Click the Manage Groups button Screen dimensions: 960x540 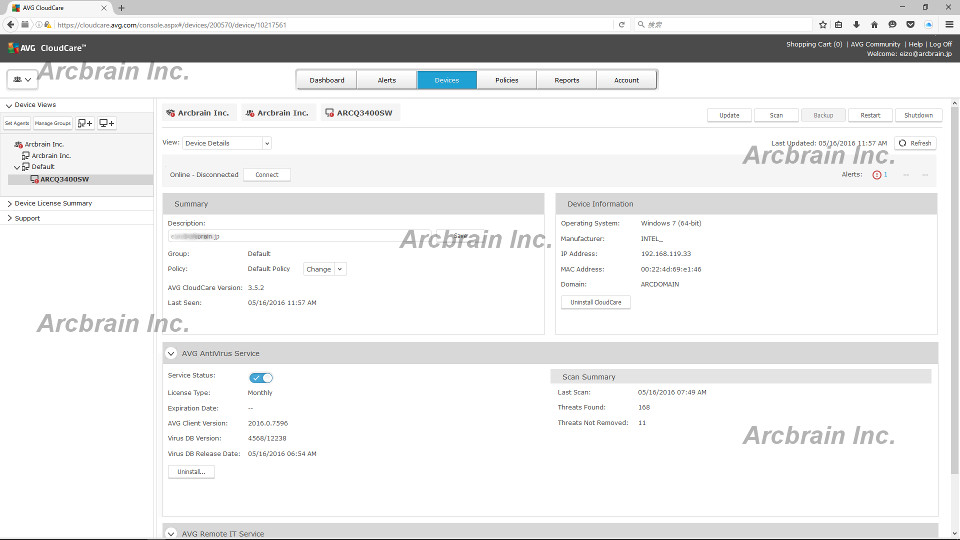pyautogui.click(x=53, y=123)
